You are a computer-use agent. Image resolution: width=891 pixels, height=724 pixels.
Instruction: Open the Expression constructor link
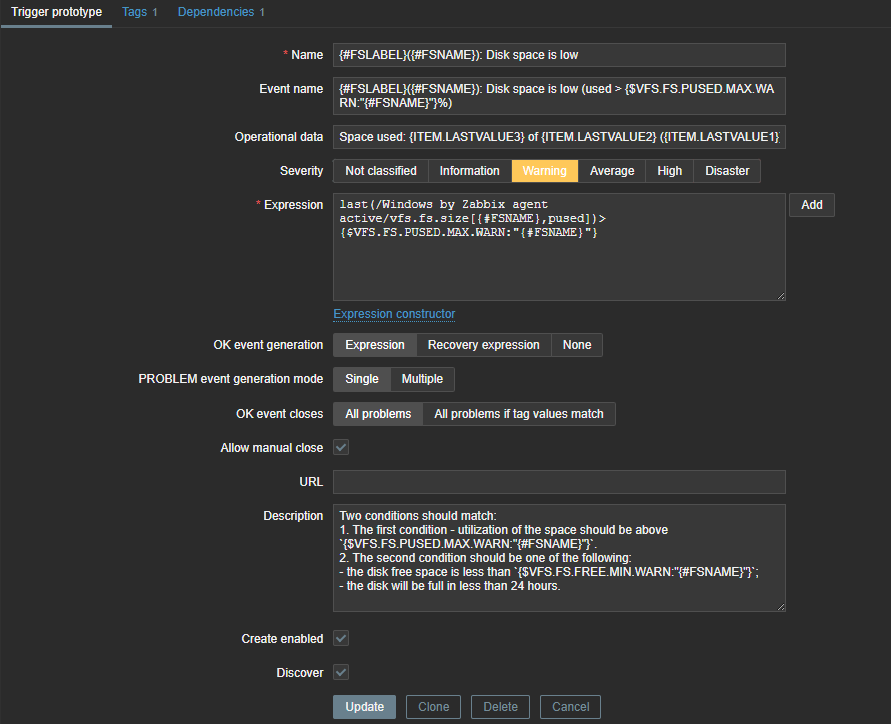(394, 314)
